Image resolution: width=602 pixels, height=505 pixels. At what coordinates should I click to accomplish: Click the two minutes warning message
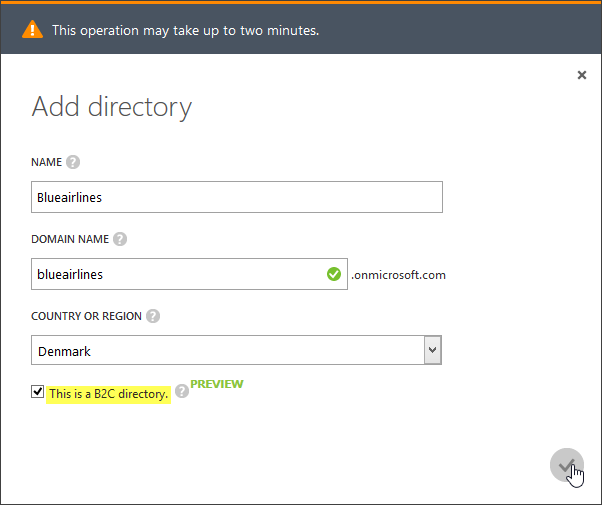coord(186,30)
